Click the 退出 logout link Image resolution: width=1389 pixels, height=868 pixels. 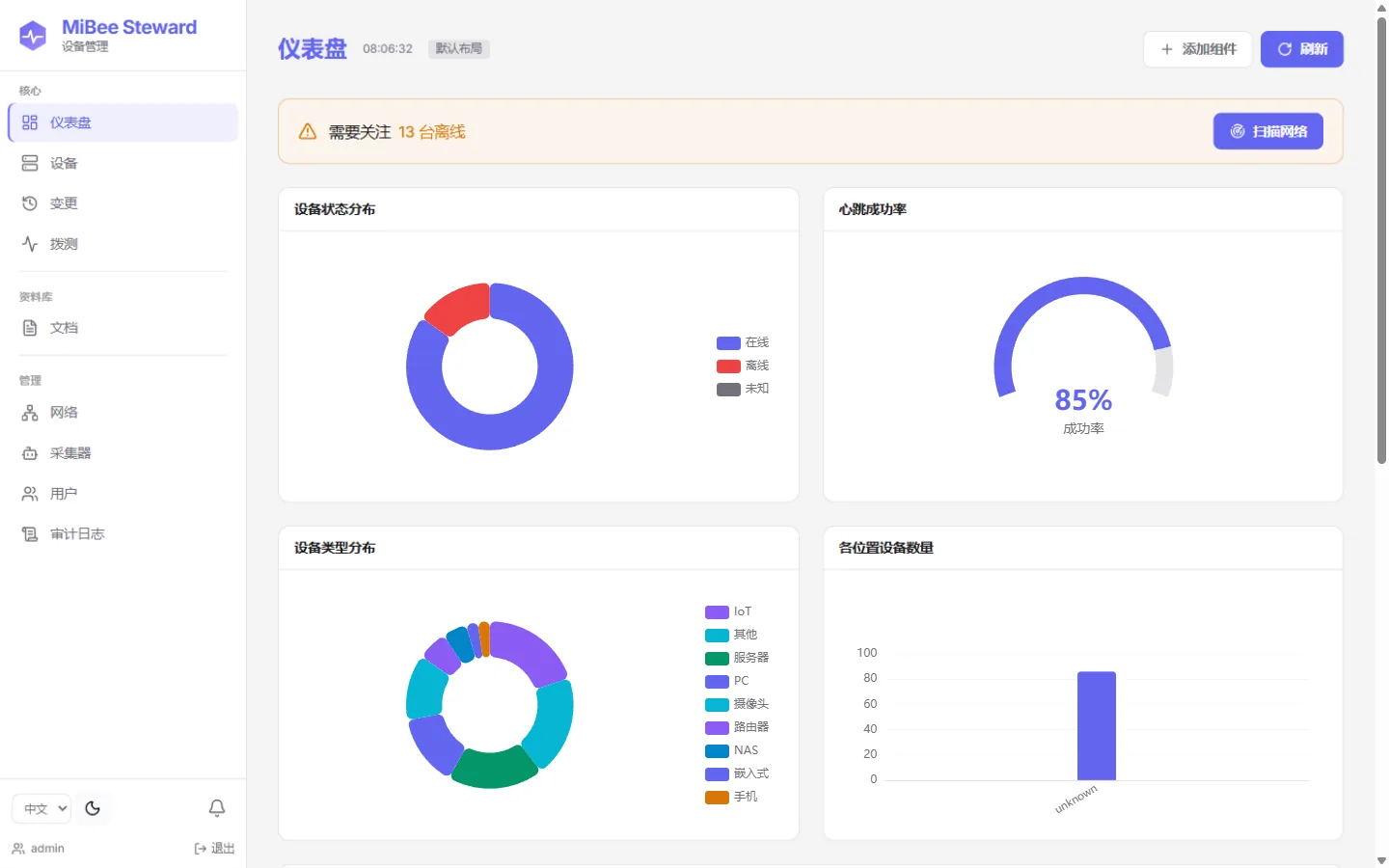click(x=214, y=849)
